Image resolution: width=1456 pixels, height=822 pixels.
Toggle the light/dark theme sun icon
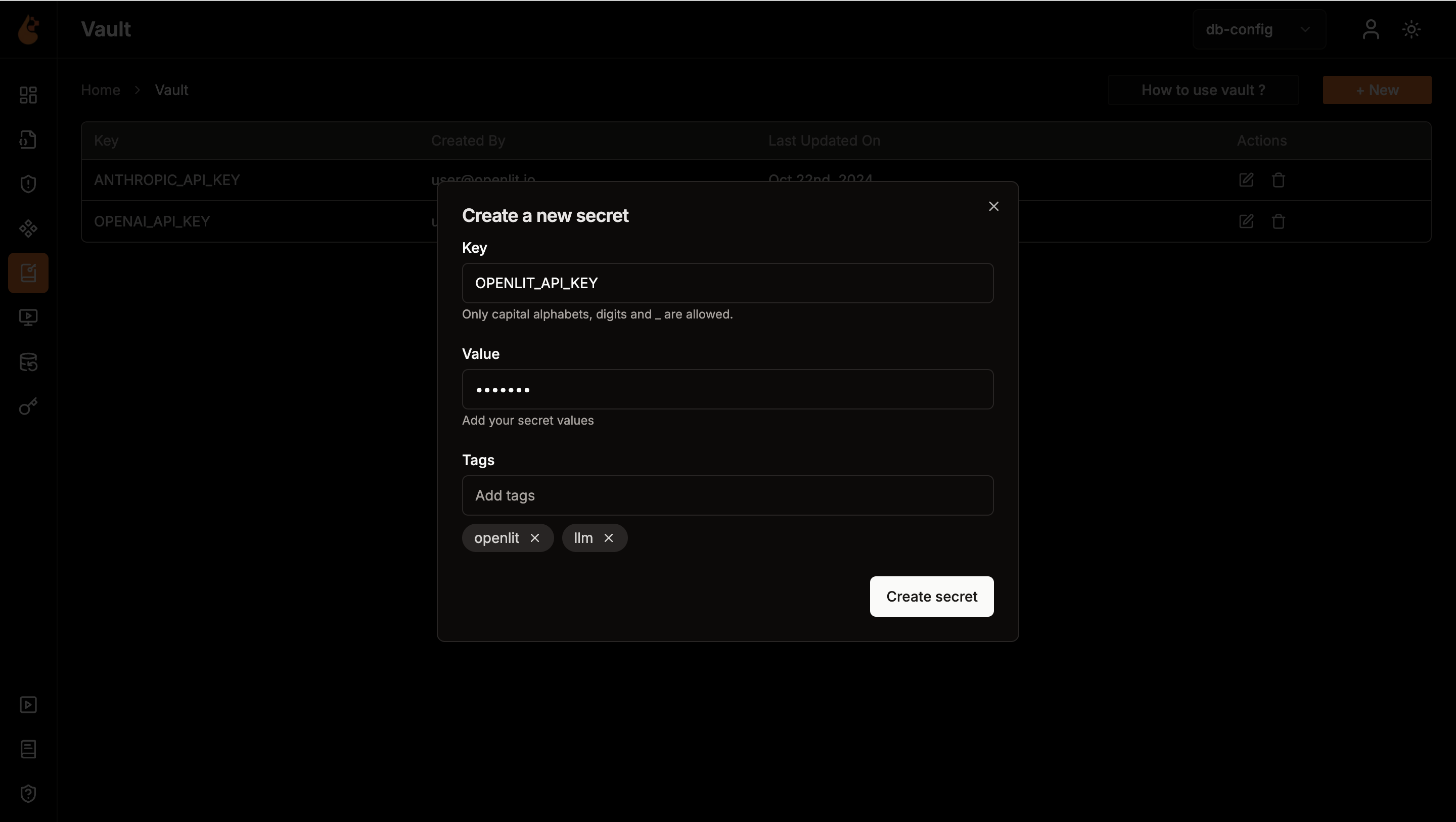tap(1412, 29)
